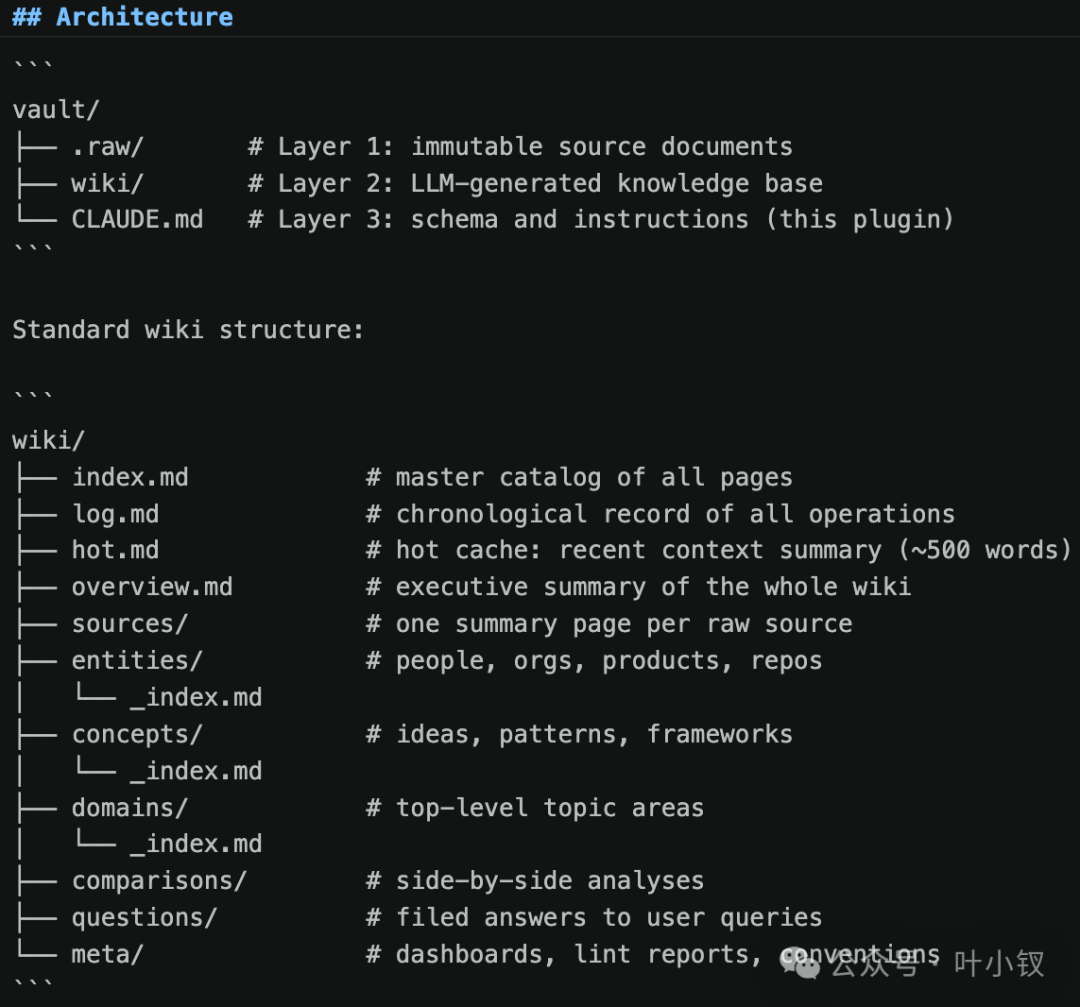Click the "side-by-side analyses" comment
This screenshot has height=1007, width=1080.
[x=535, y=881]
